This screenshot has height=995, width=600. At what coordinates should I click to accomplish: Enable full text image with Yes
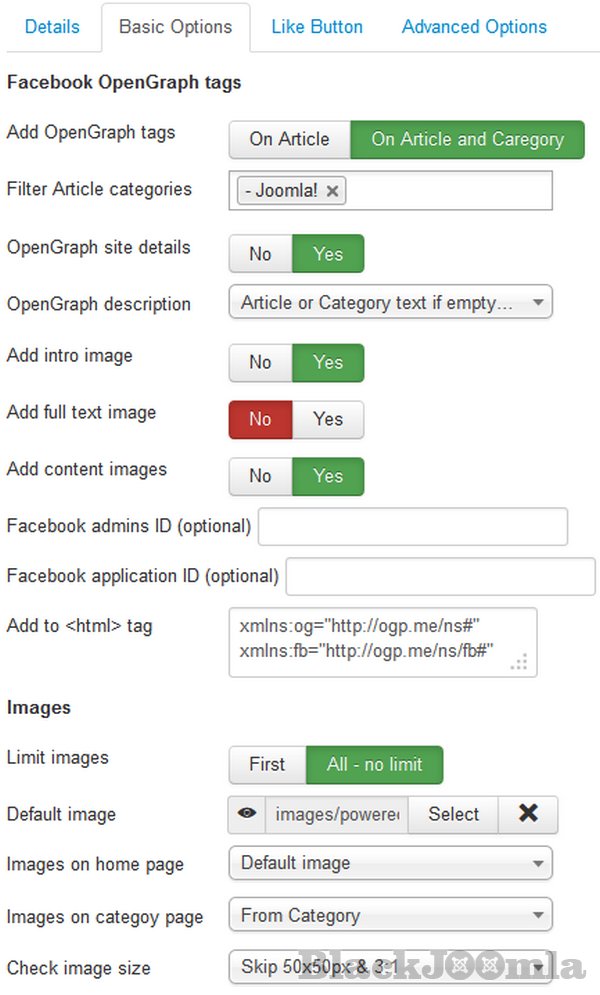328,419
